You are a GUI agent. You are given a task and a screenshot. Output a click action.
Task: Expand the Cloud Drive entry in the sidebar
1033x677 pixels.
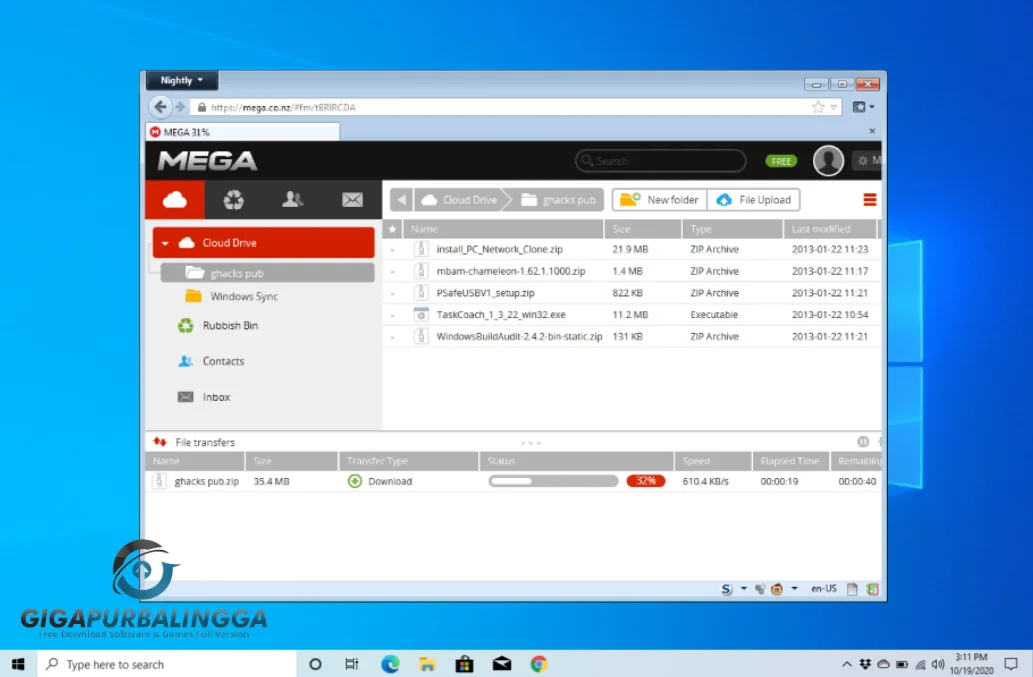[x=165, y=242]
